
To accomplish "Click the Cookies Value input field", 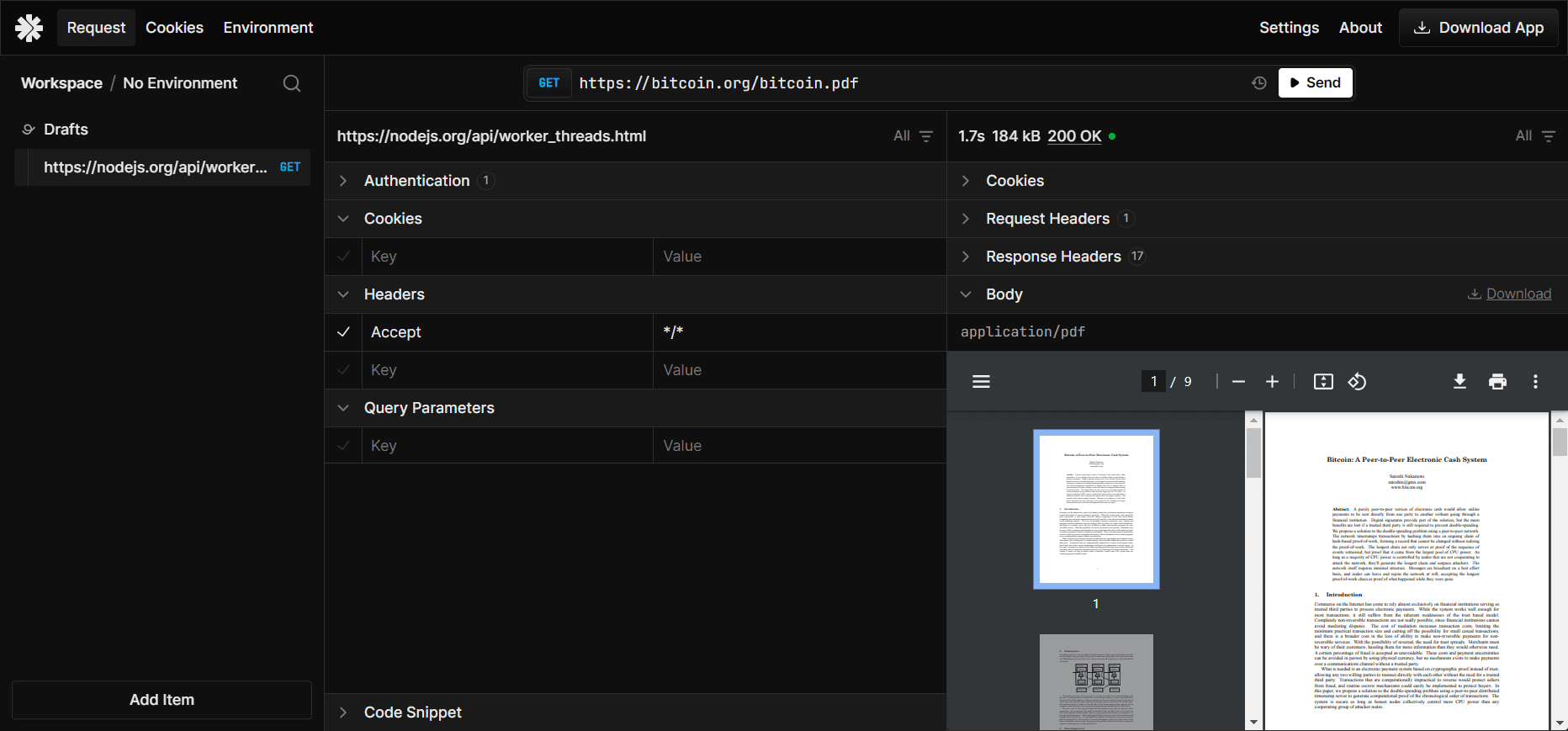I will [x=800, y=257].
